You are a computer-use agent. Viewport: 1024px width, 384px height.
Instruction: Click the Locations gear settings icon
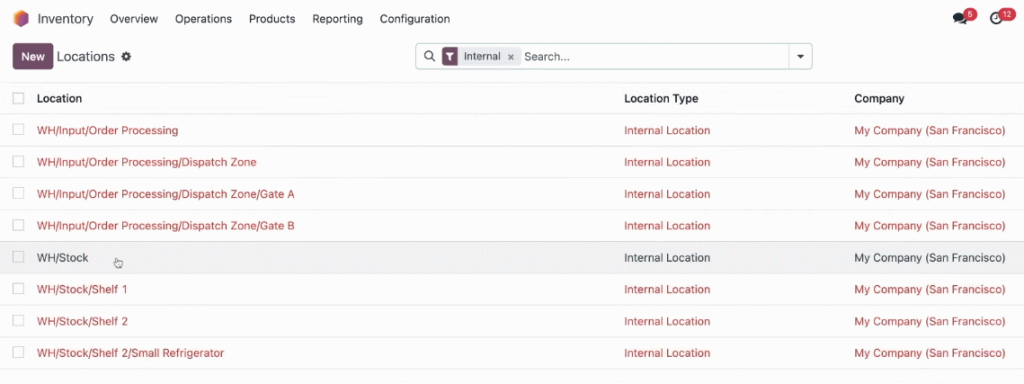126,57
